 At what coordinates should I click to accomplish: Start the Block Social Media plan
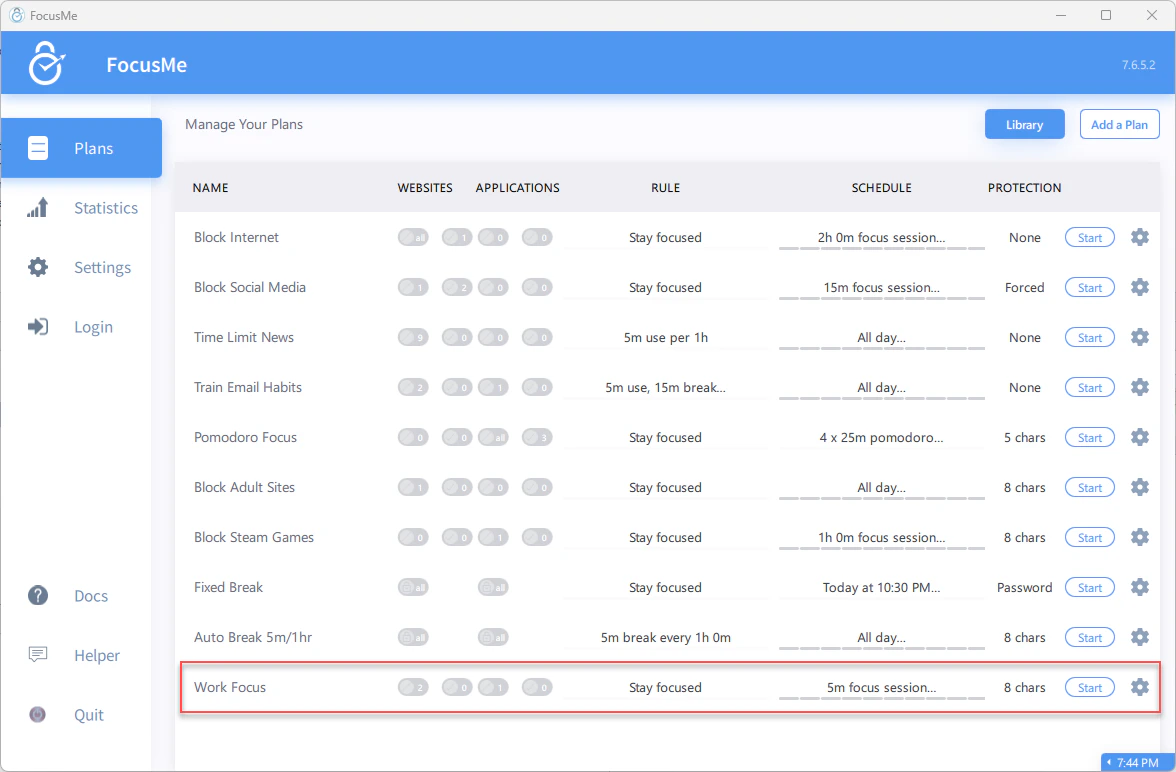pyautogui.click(x=1090, y=287)
